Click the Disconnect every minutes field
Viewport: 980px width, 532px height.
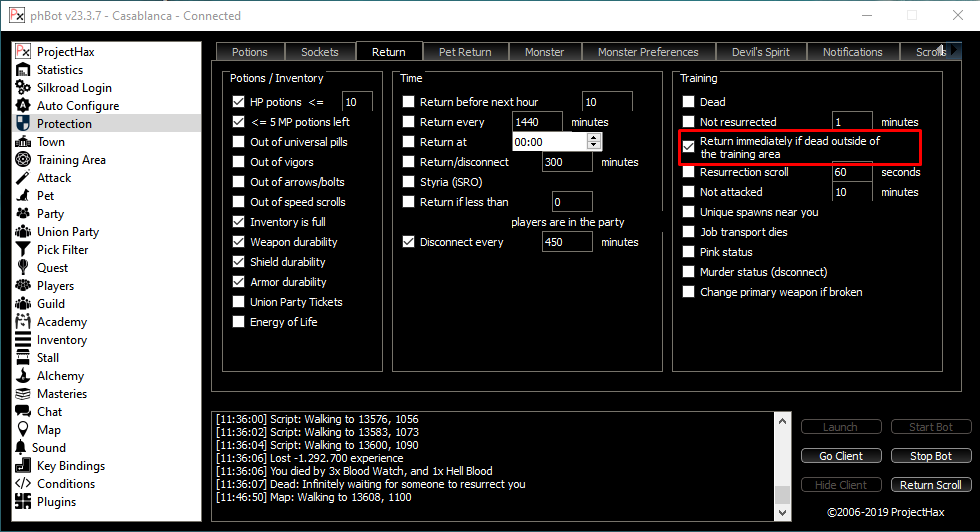pyautogui.click(x=566, y=242)
